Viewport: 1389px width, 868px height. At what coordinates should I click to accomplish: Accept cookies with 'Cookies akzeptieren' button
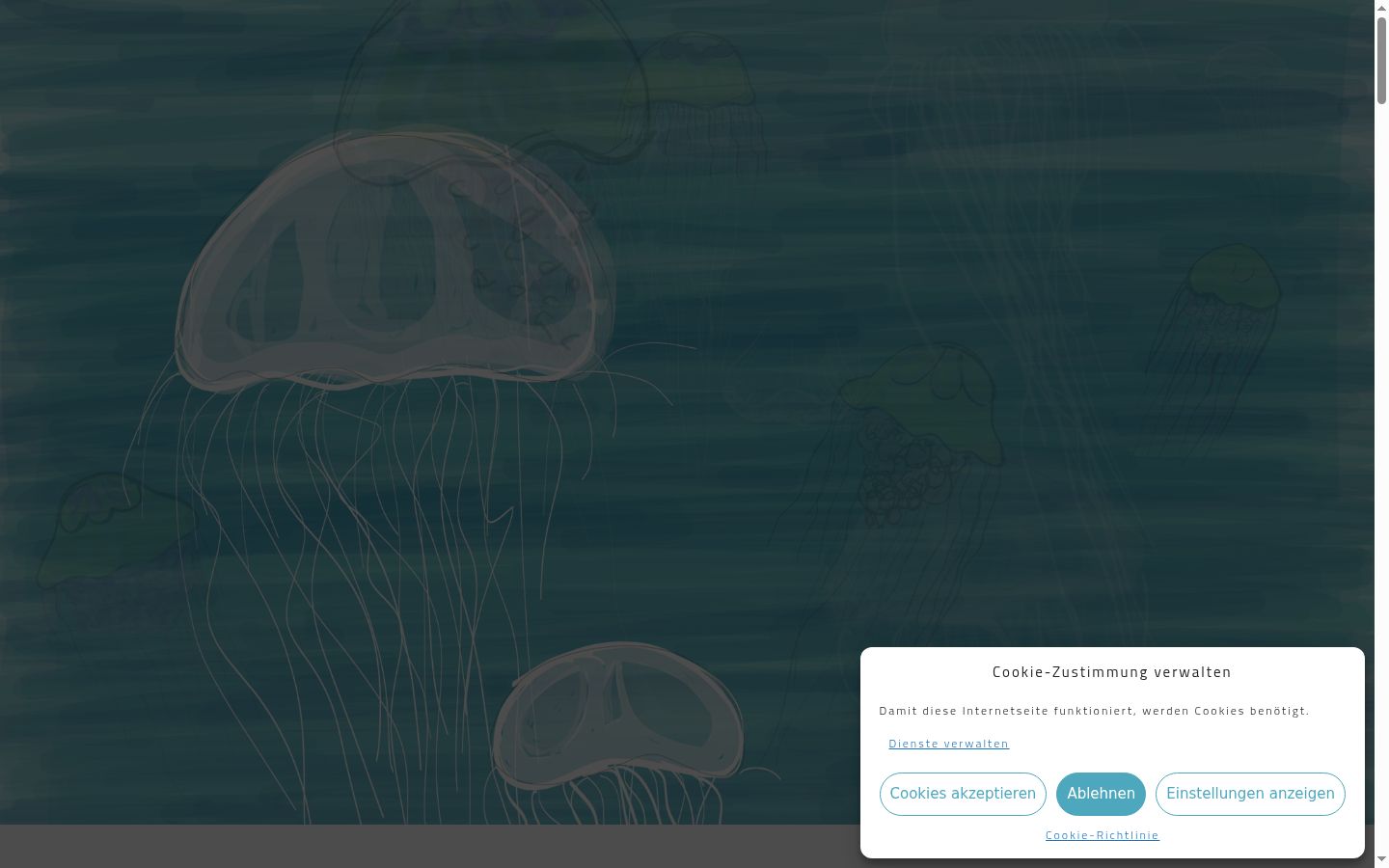pyautogui.click(x=963, y=794)
